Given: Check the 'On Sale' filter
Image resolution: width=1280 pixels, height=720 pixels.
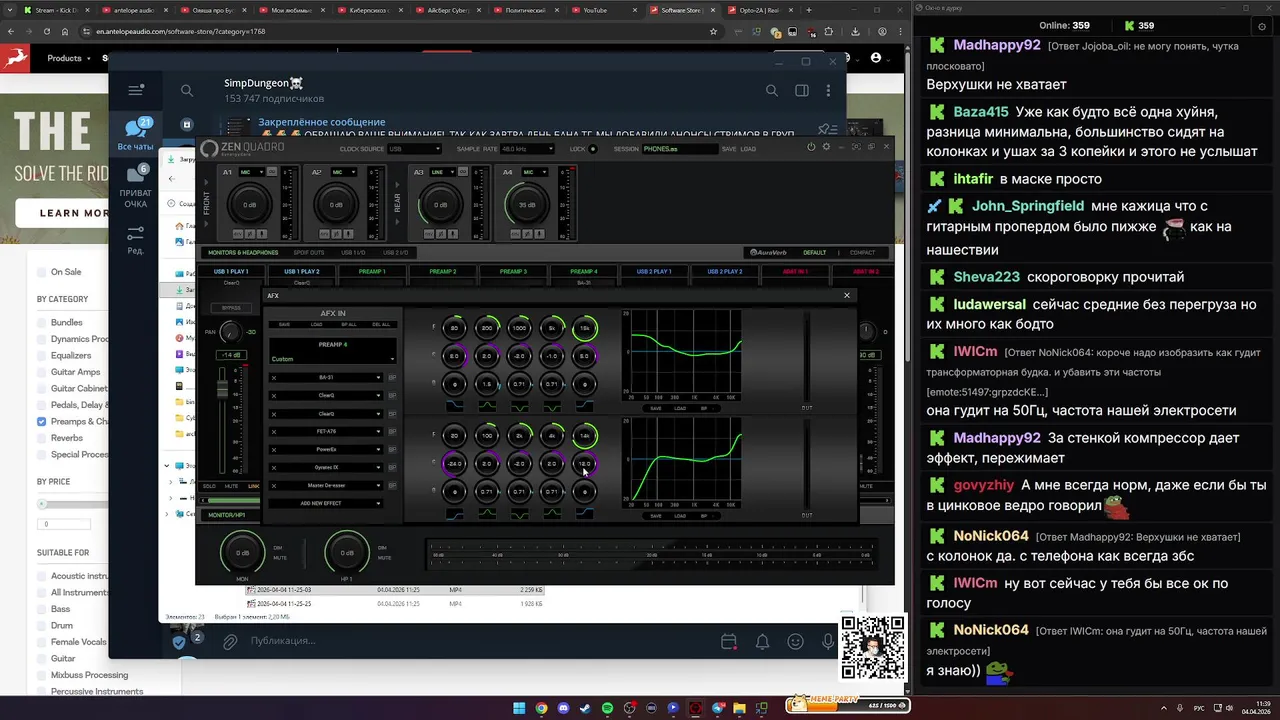Looking at the screenshot, I should [42, 272].
